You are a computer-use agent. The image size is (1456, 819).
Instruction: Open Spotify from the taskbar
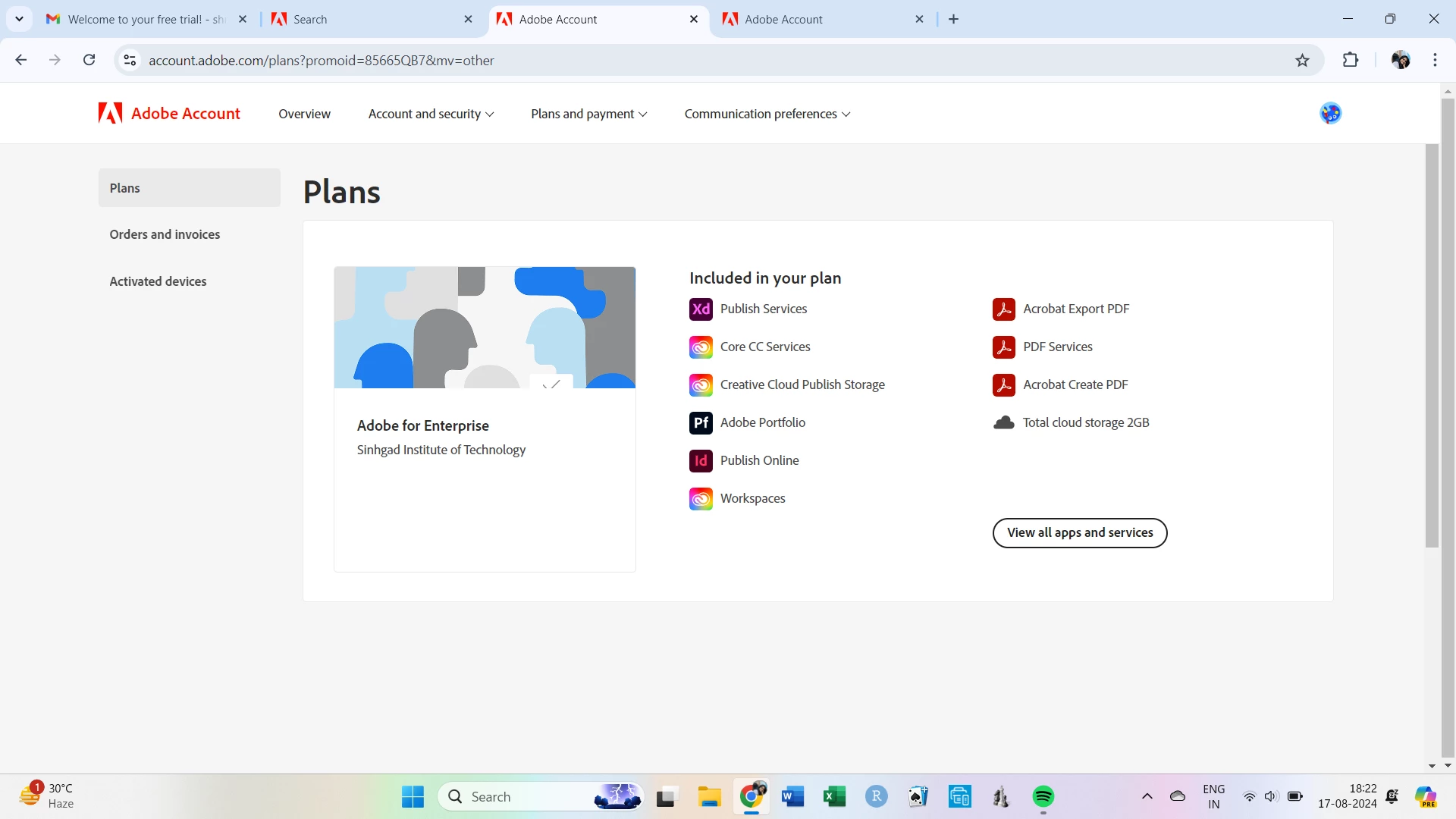(x=1043, y=797)
